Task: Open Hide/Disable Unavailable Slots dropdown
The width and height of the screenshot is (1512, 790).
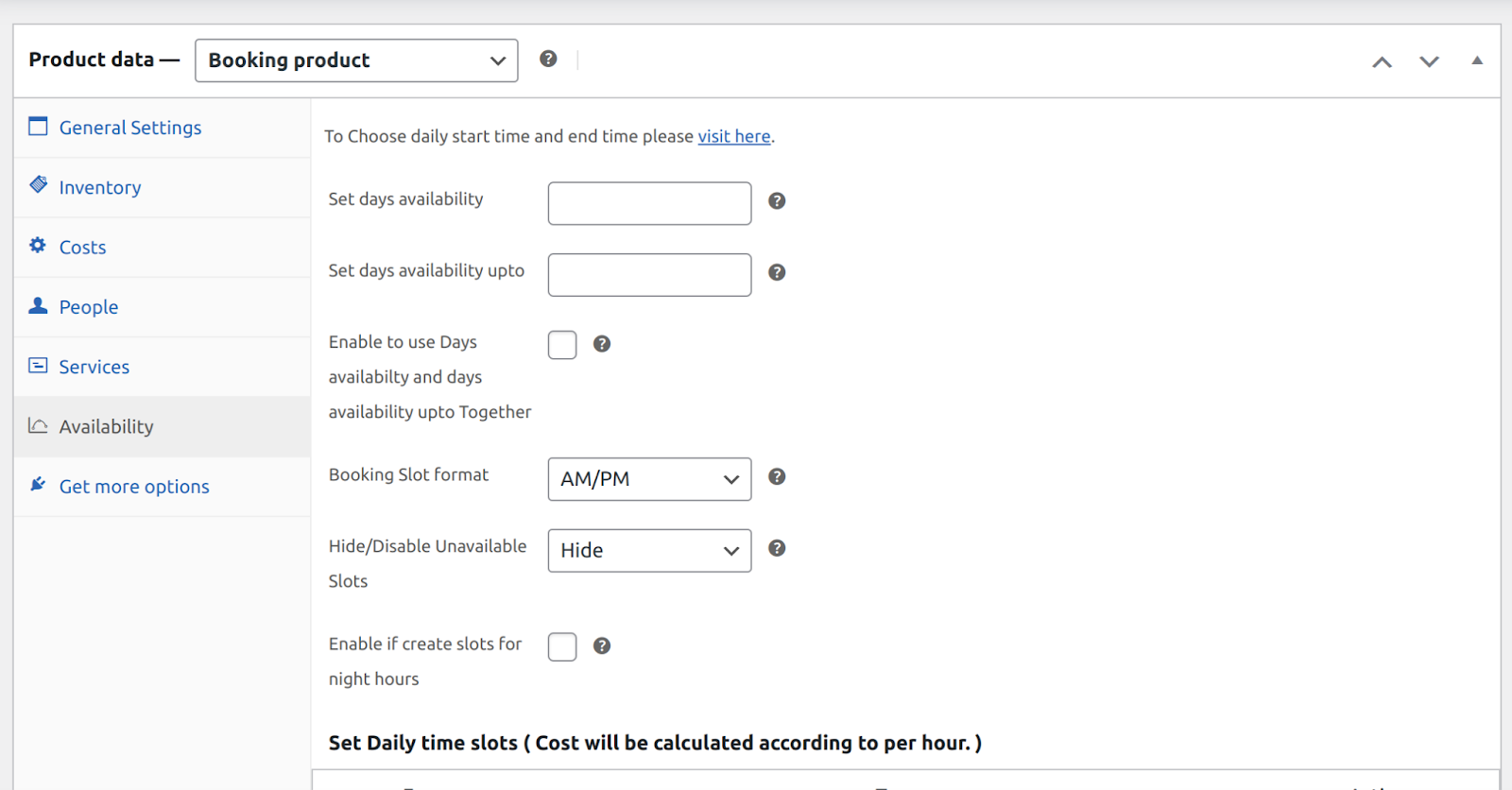Action: coord(649,551)
